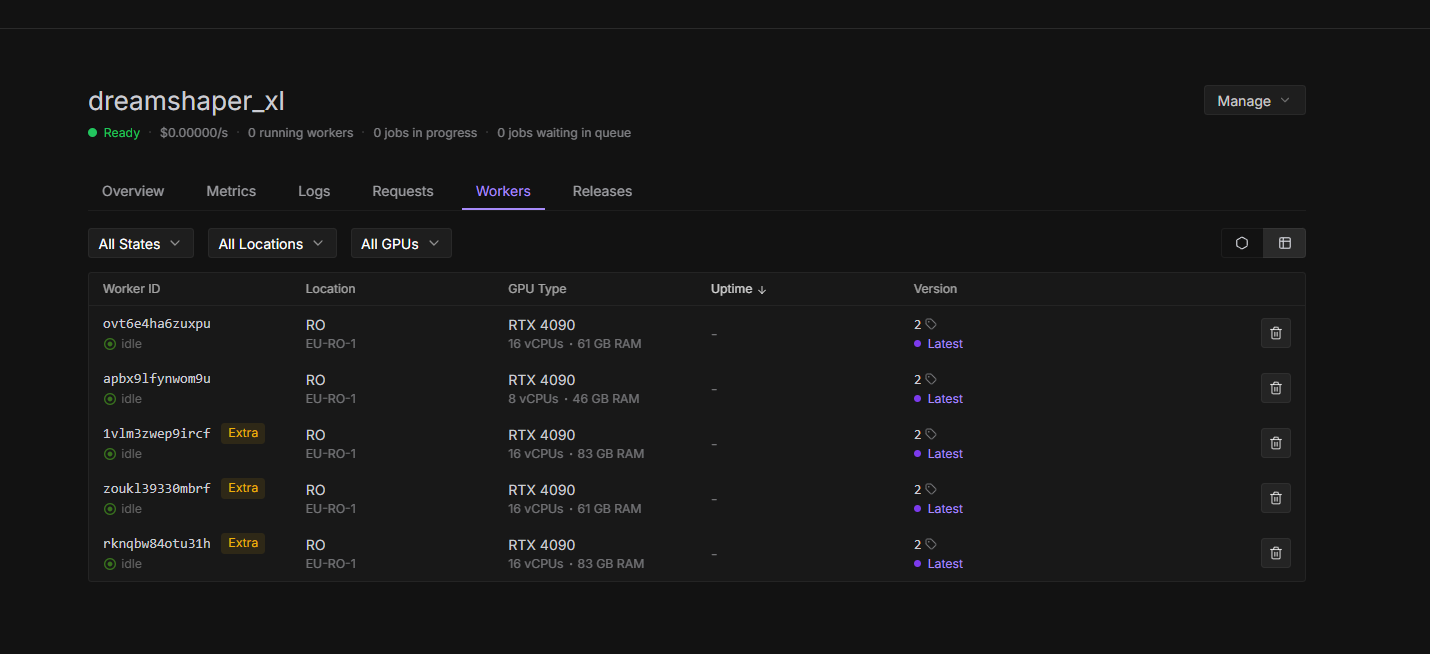Select the Extra badge on 1vlm3zwep9ircf
Viewport: 1430px width, 654px height.
pyautogui.click(x=243, y=433)
